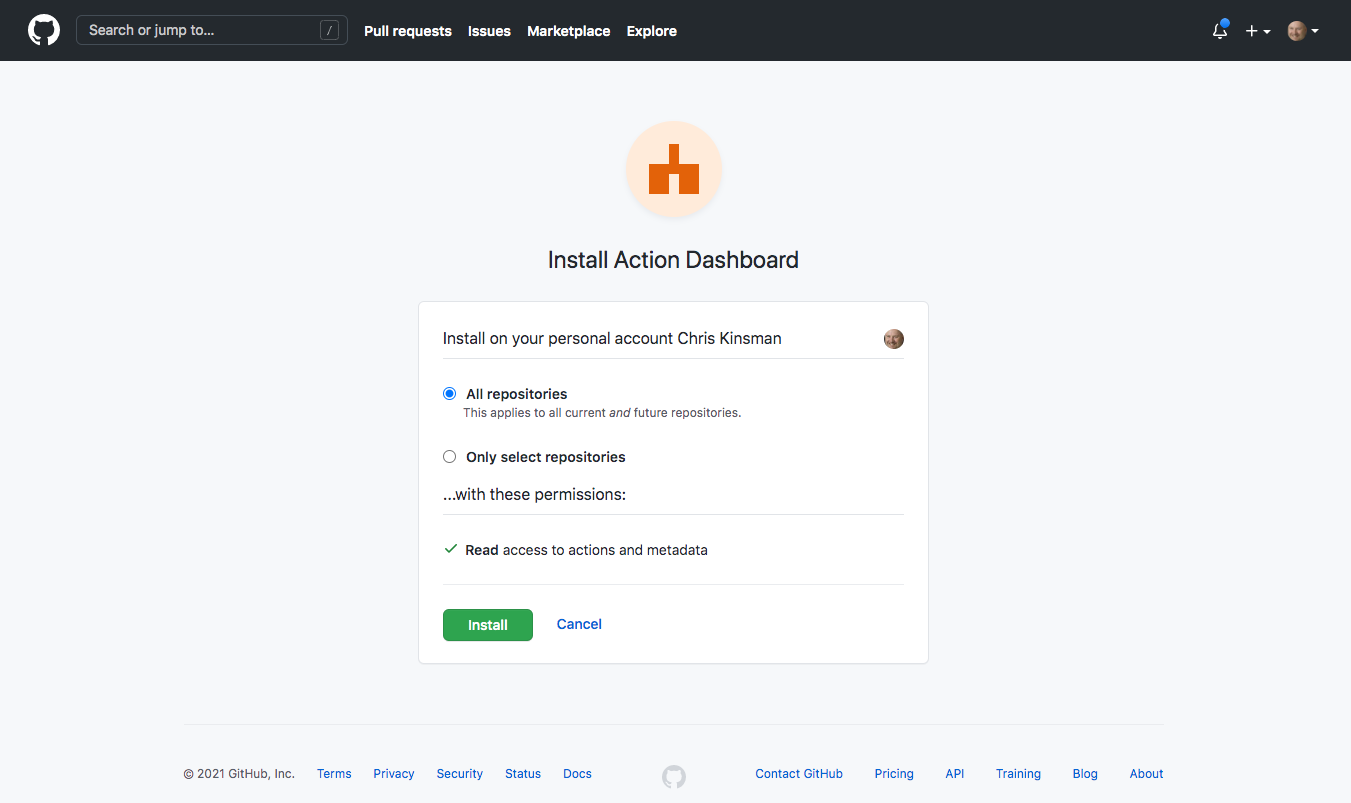Focus the Search or jump to field
Image resolution: width=1351 pixels, height=803 pixels.
tap(212, 30)
